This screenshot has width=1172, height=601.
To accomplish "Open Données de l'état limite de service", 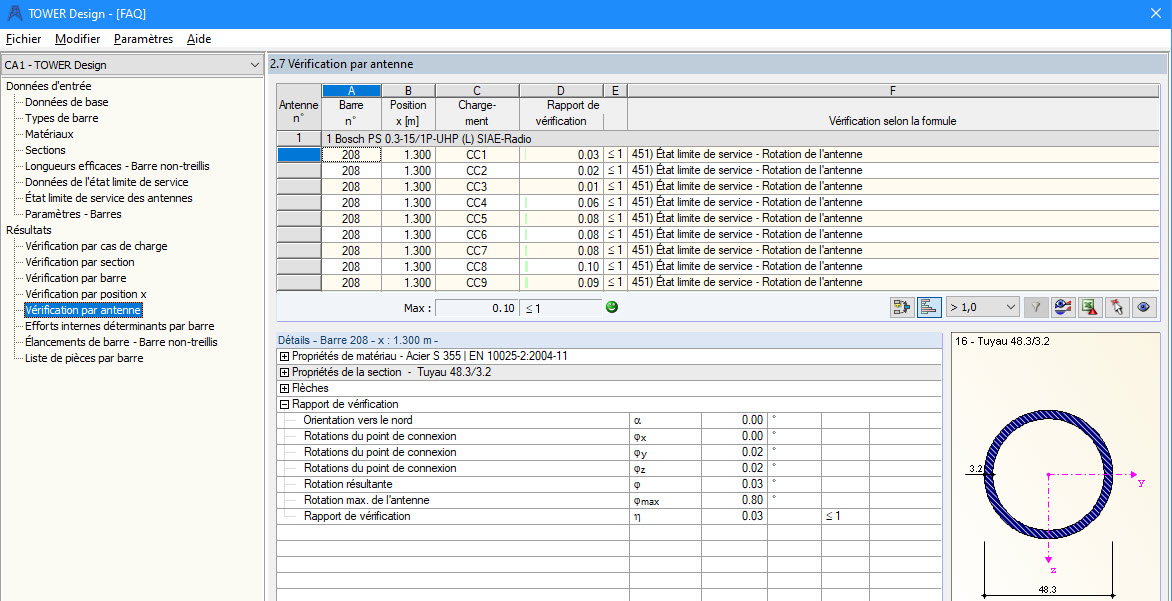I will 106,182.
